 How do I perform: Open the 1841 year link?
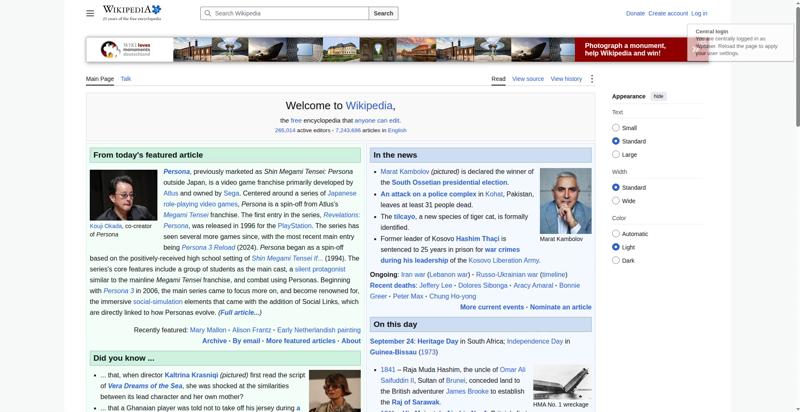click(x=388, y=369)
